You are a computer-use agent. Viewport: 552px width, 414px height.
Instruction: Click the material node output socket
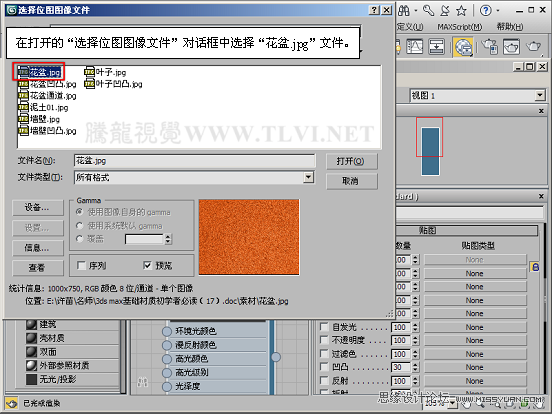276,357
